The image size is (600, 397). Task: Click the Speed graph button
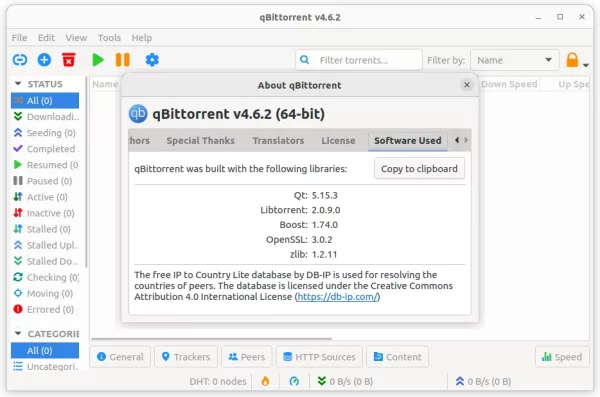[x=562, y=357]
